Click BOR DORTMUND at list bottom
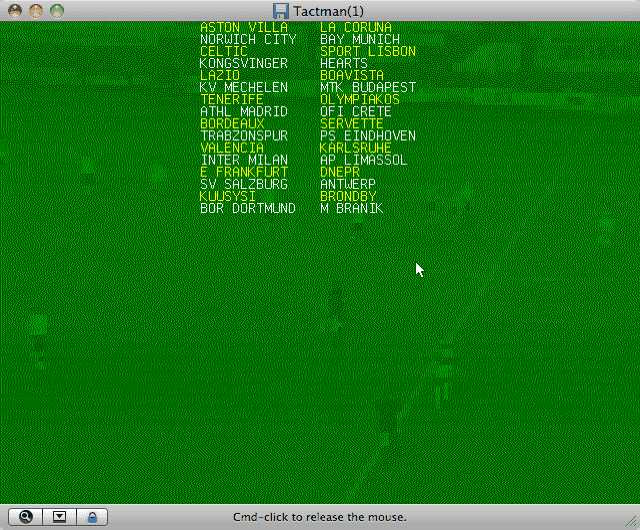 (248, 208)
